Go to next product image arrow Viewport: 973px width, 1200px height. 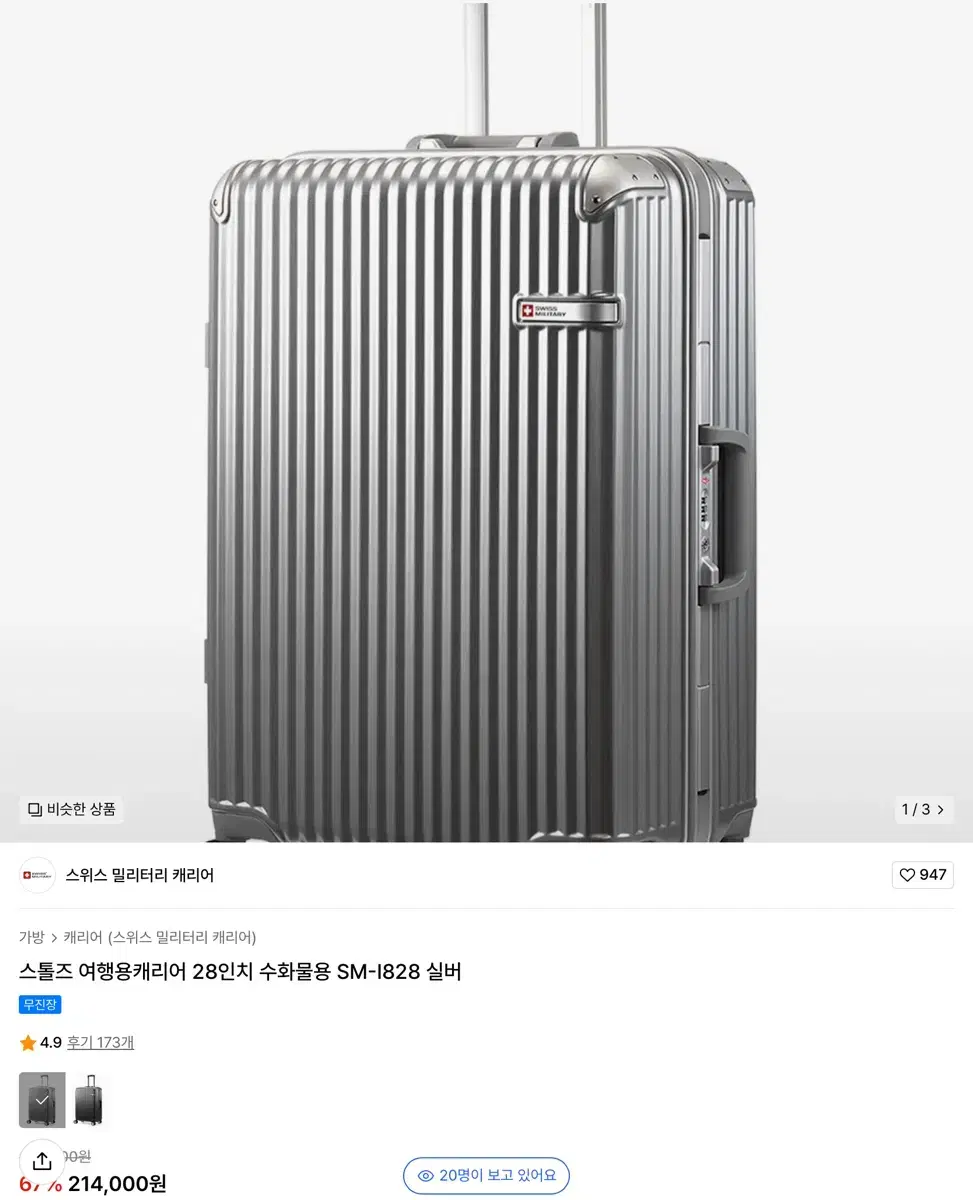[940, 810]
